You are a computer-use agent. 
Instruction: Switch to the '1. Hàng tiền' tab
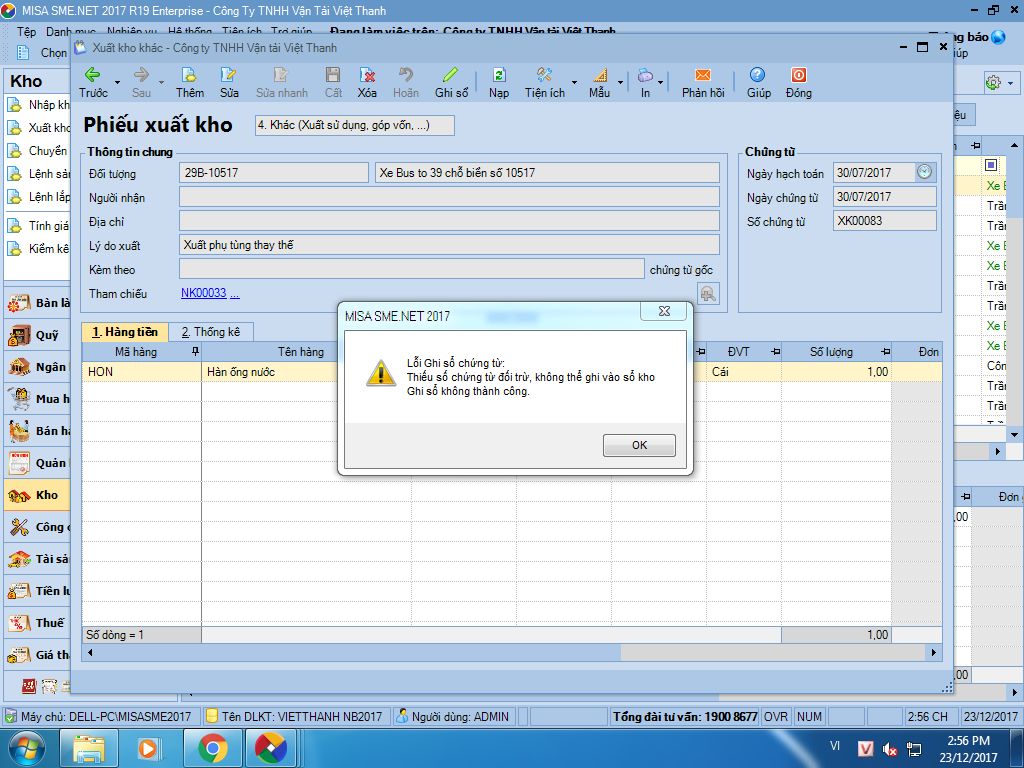[125, 332]
